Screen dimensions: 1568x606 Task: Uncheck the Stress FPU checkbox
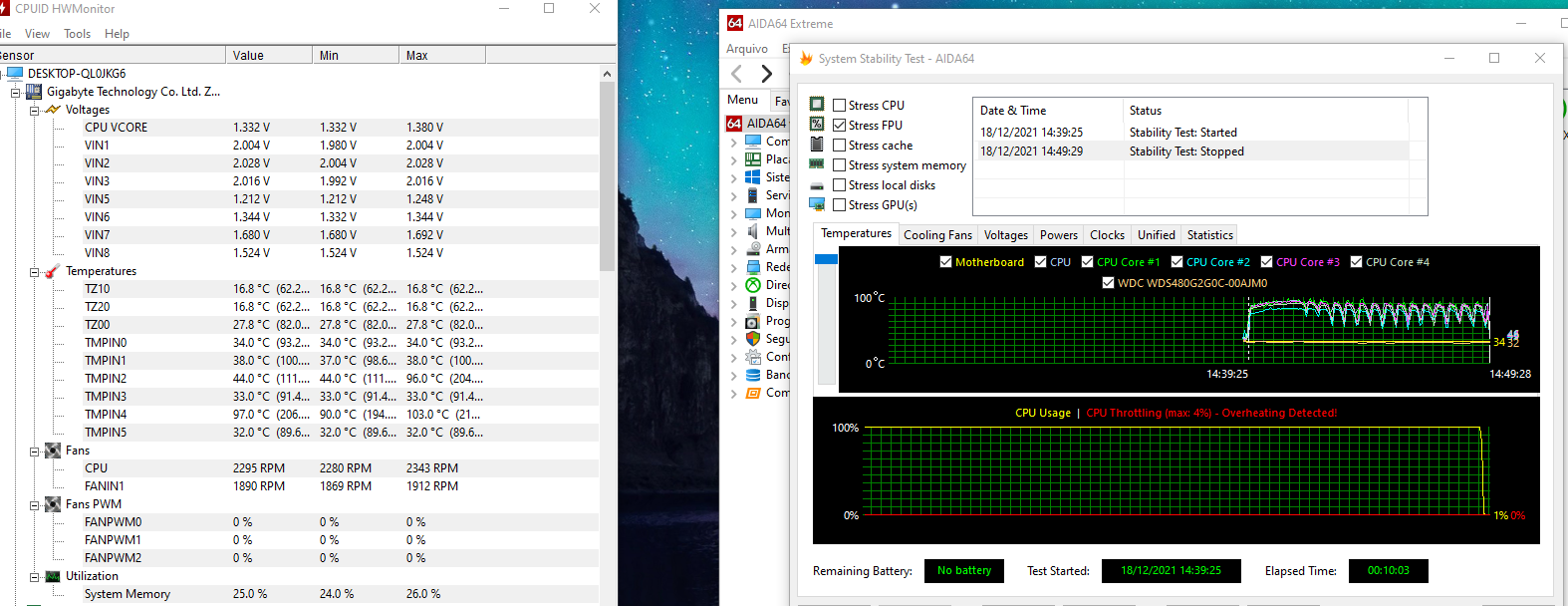pos(840,125)
